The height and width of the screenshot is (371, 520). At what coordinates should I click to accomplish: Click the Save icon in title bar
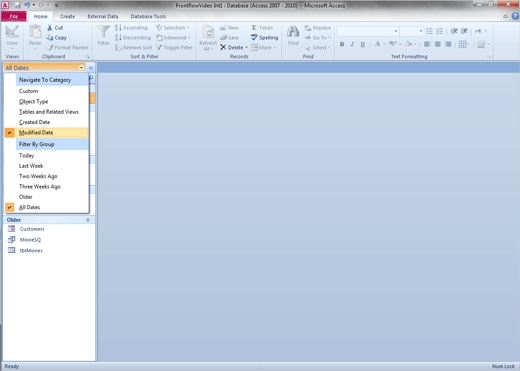point(17,5)
